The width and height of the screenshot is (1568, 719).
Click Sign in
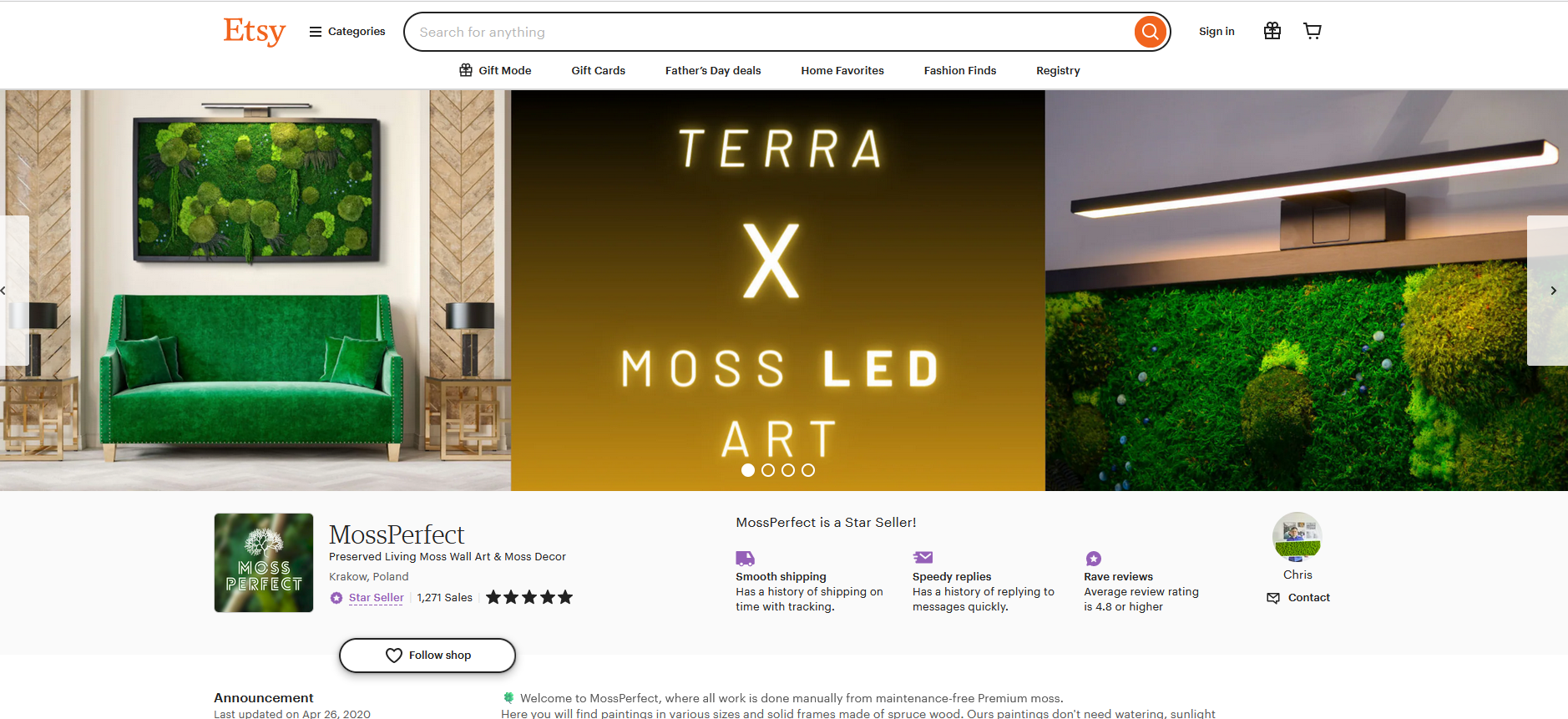[x=1216, y=32]
